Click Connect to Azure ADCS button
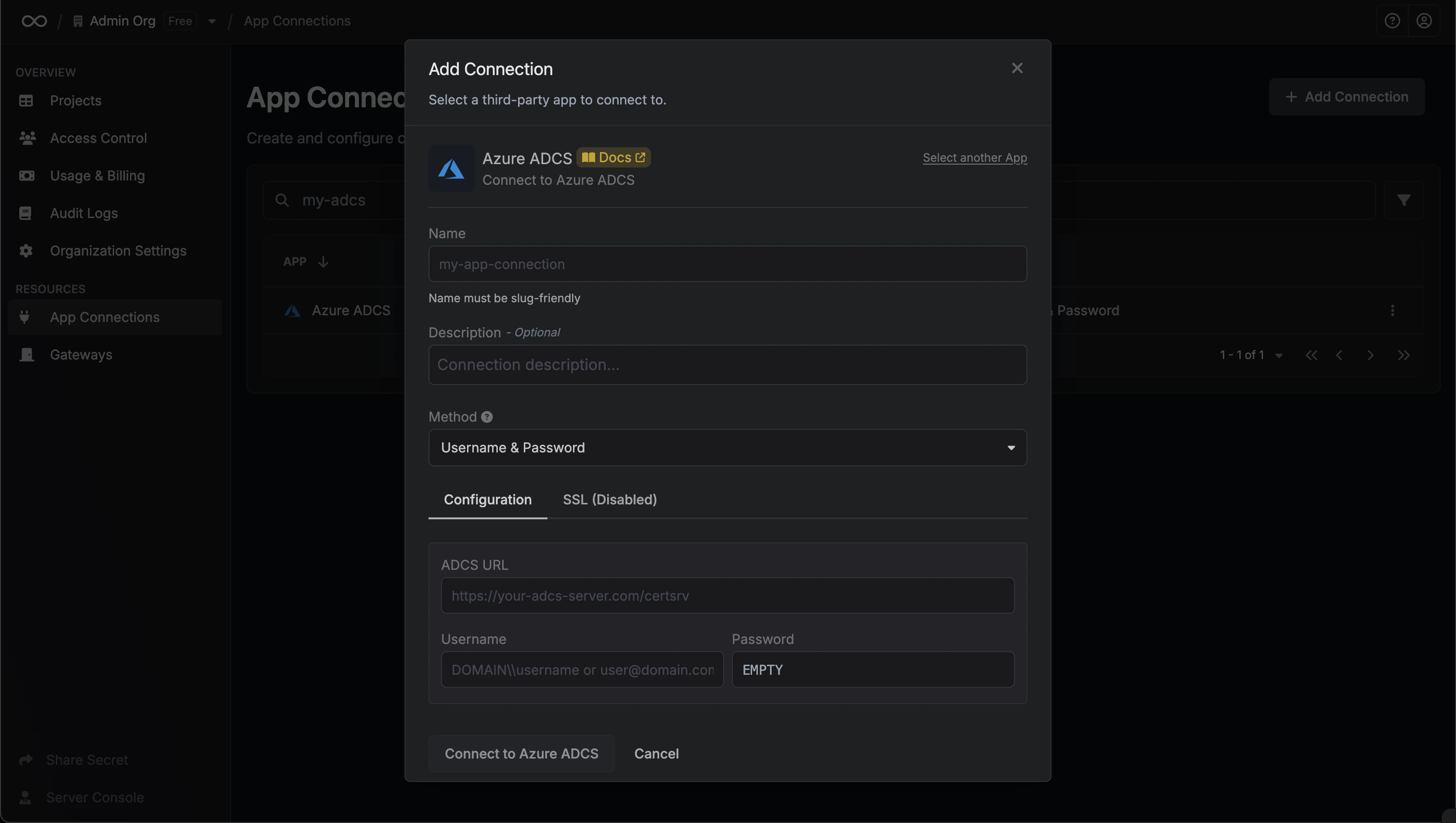The image size is (1456, 823). coord(521,754)
